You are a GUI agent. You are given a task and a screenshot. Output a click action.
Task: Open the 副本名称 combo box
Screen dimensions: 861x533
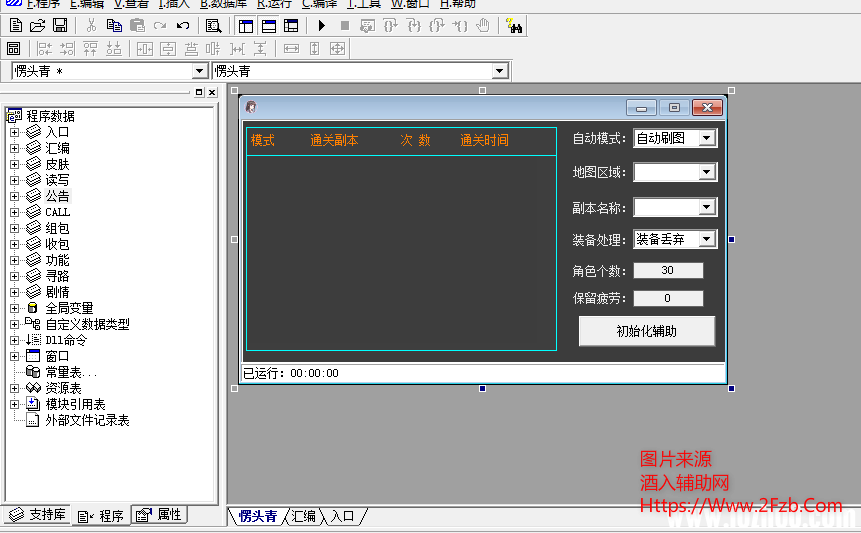coord(707,207)
